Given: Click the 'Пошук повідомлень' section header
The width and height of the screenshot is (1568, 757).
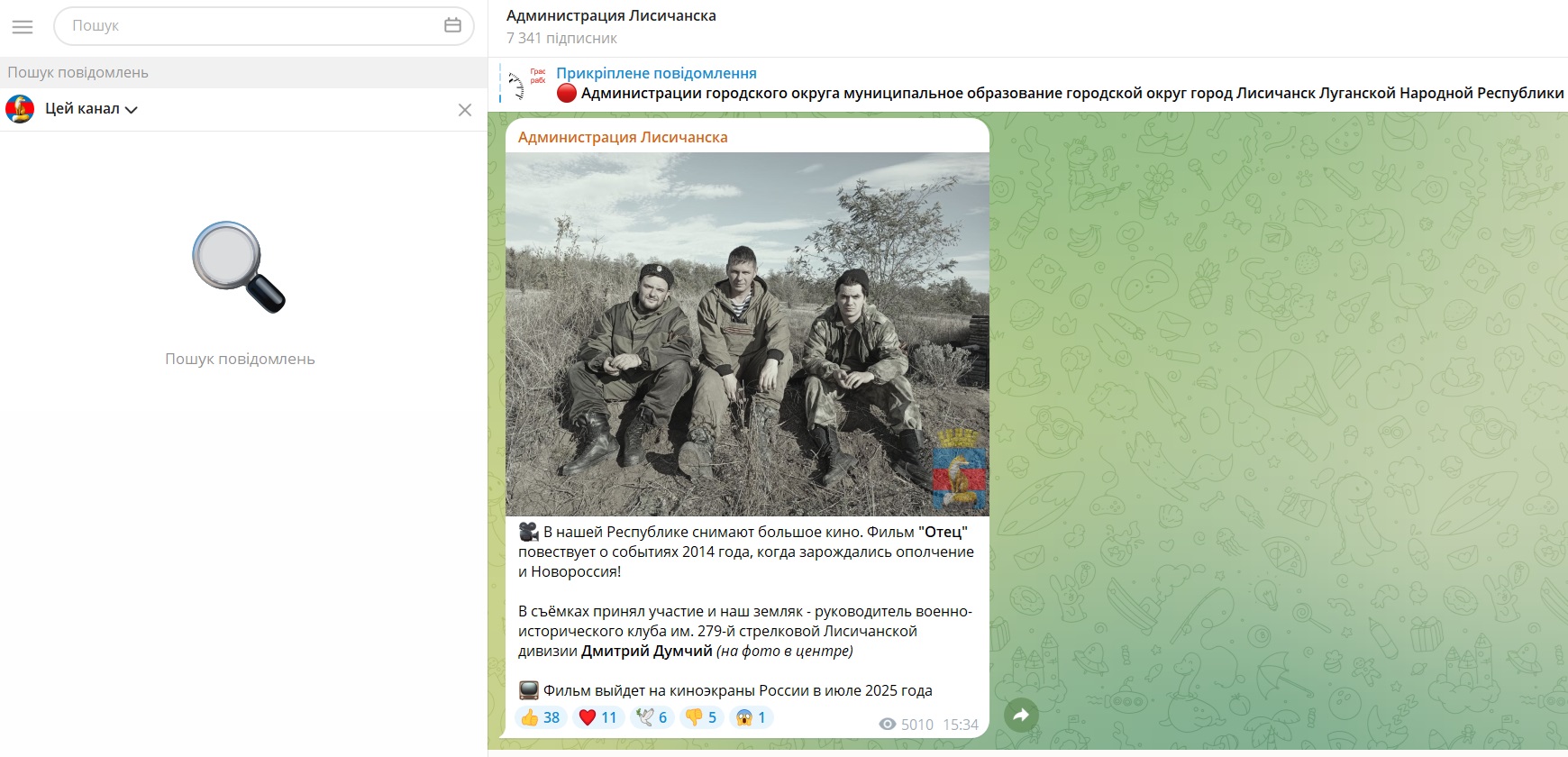Looking at the screenshot, I should [243, 73].
